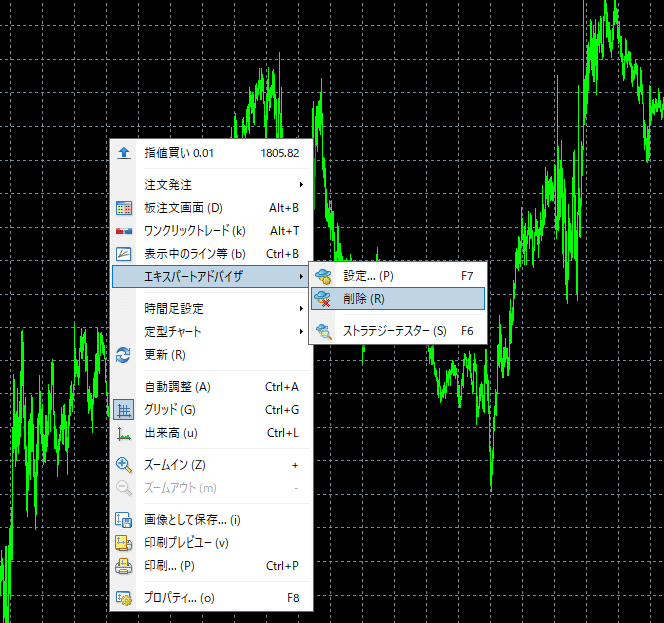664x623 pixels.
Task: Choose 画像として保存... (i) entry
Action: coord(211,520)
